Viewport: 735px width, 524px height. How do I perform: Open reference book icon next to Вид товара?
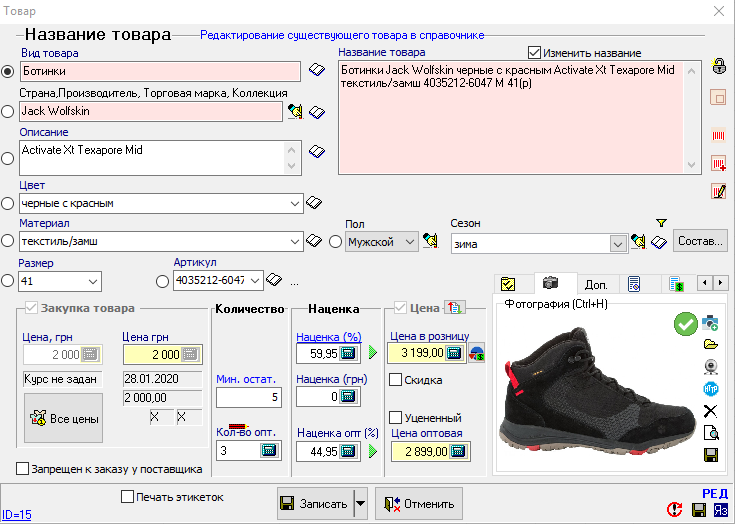coord(317,70)
